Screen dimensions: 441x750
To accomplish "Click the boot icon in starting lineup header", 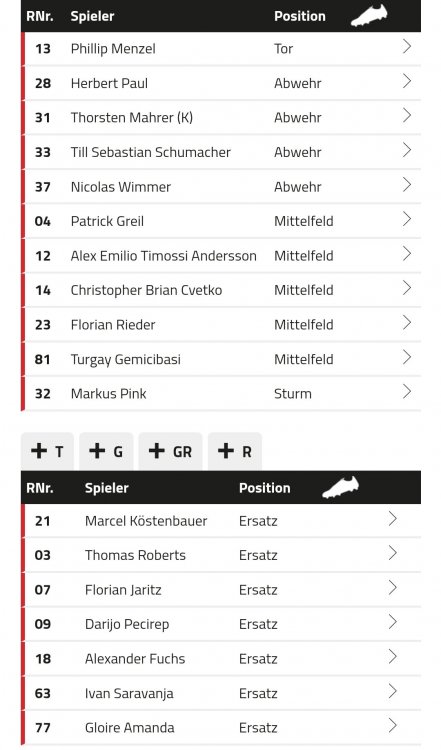I will [x=369, y=15].
